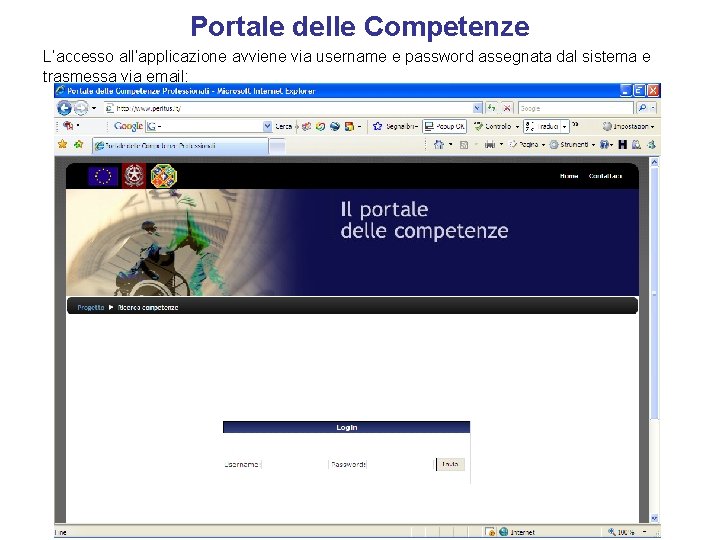Image resolution: width=720 pixels, height=540 pixels.
Task: Click the Traduci translate button
Action: click(x=542, y=126)
